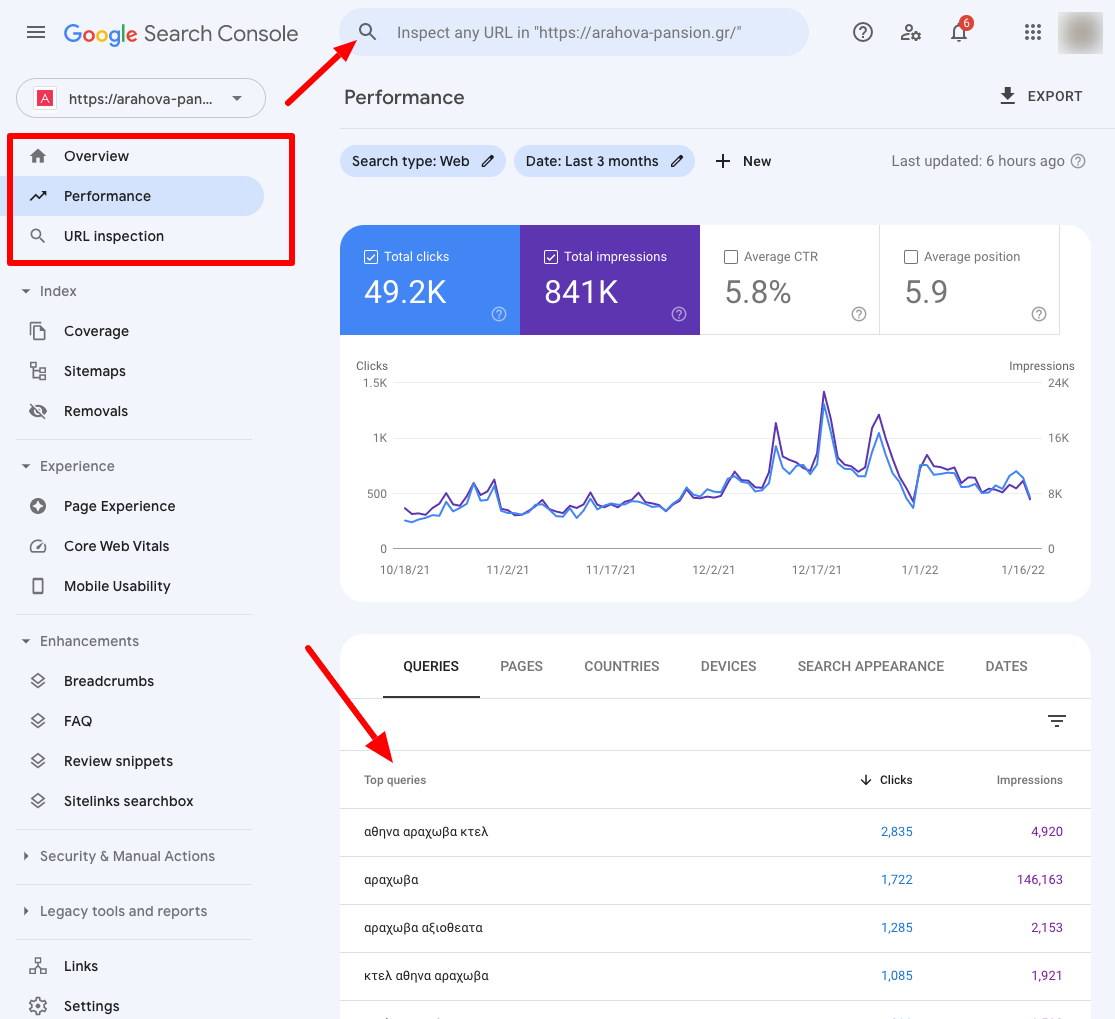Switch to the Pages tab
Screen dimensions: 1115x1019
(521, 666)
